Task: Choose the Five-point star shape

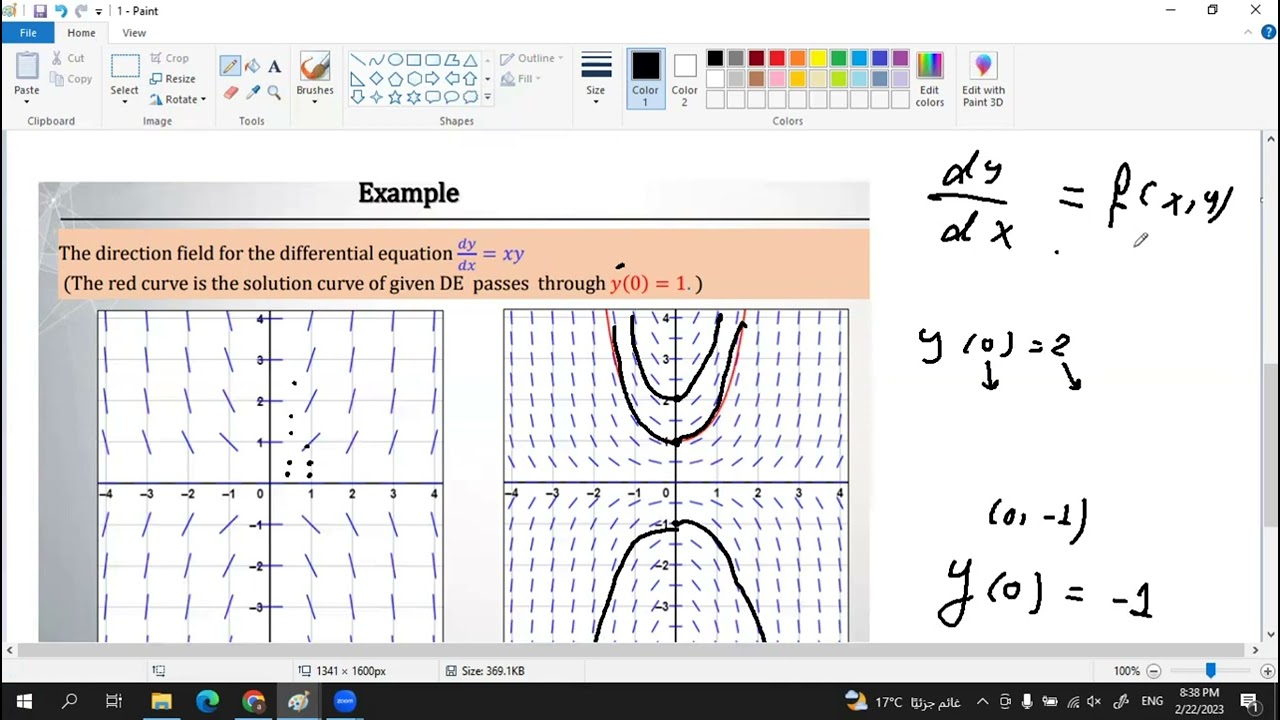Action: [395, 97]
